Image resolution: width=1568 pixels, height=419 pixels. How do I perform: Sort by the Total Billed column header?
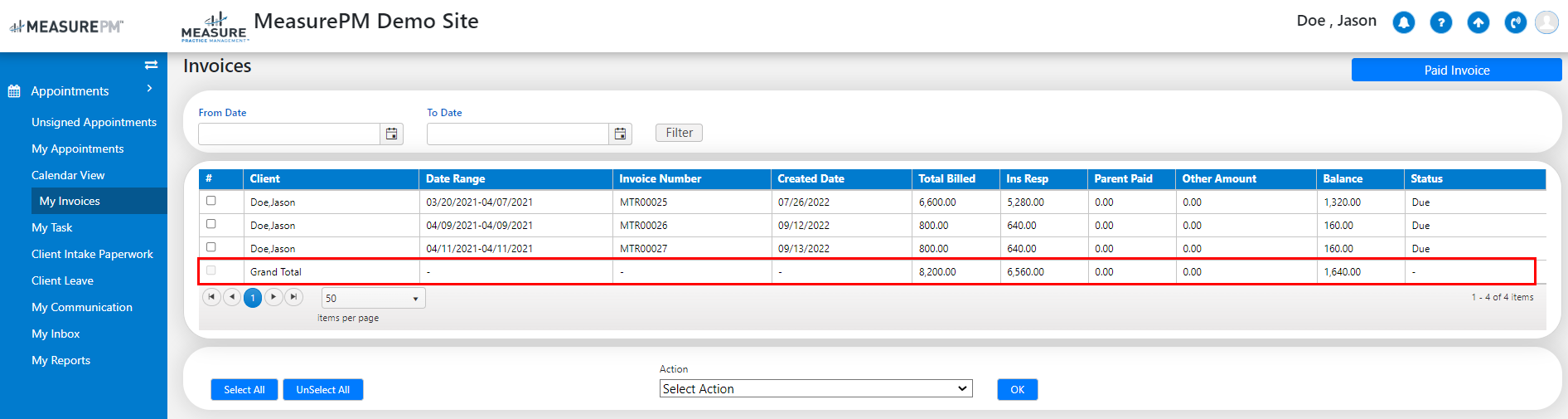tap(956, 178)
